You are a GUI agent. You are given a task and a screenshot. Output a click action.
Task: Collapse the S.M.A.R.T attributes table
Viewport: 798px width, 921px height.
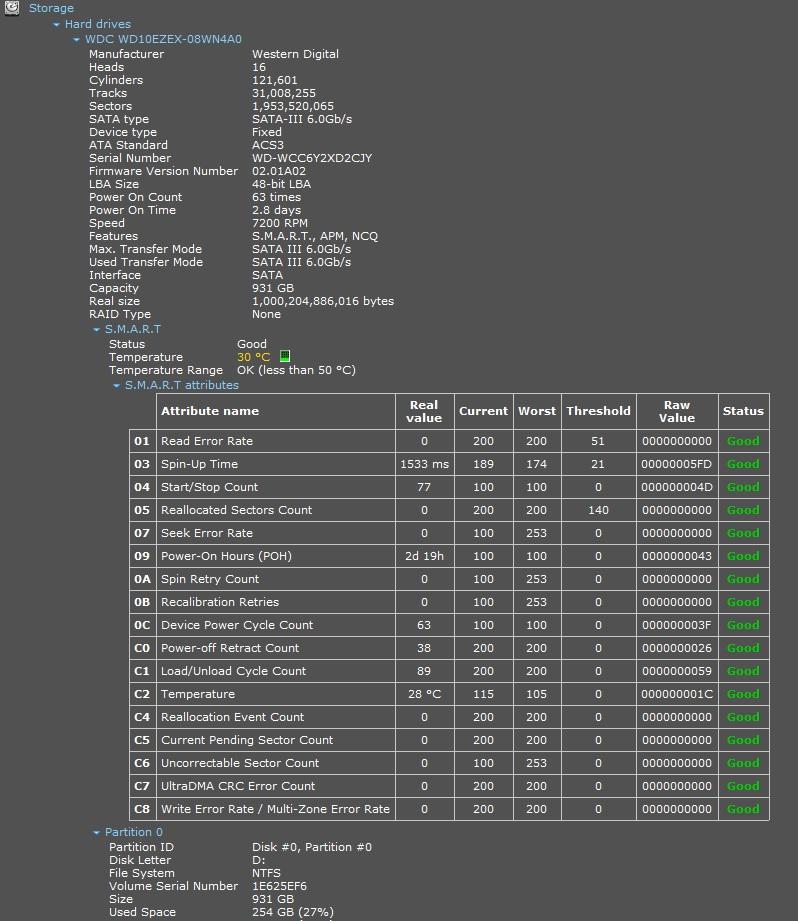click(116, 385)
